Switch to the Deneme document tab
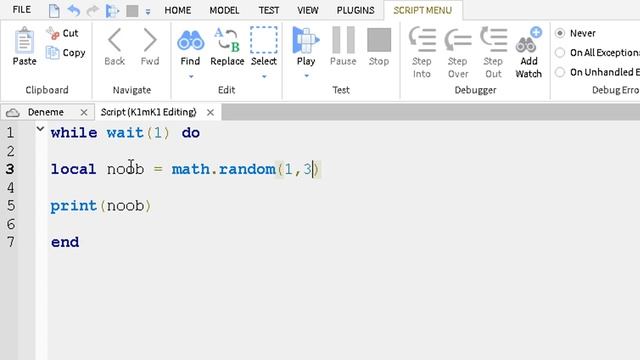640x360 pixels. (46, 112)
